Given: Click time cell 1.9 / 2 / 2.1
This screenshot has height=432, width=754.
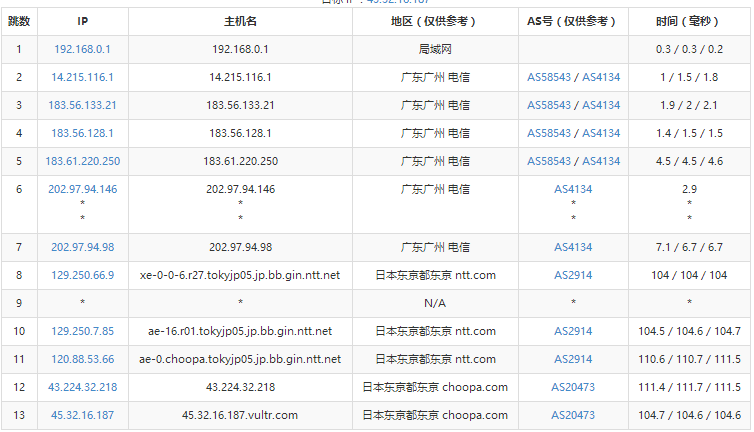Looking at the screenshot, I should (x=689, y=105).
